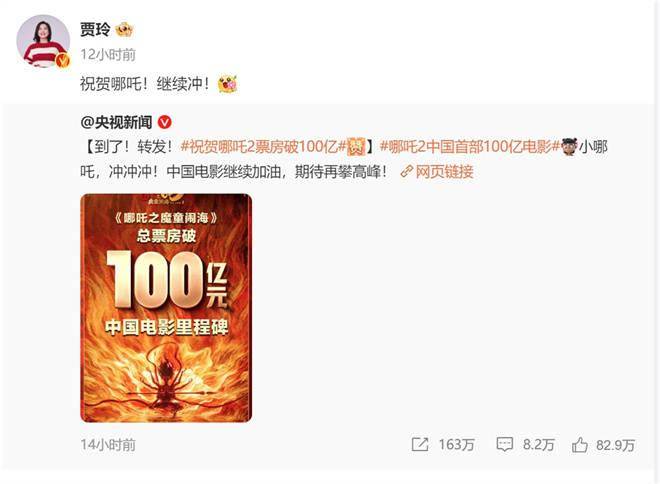Like the post with the thumbs-up icon
660x484 pixels.
point(580,444)
